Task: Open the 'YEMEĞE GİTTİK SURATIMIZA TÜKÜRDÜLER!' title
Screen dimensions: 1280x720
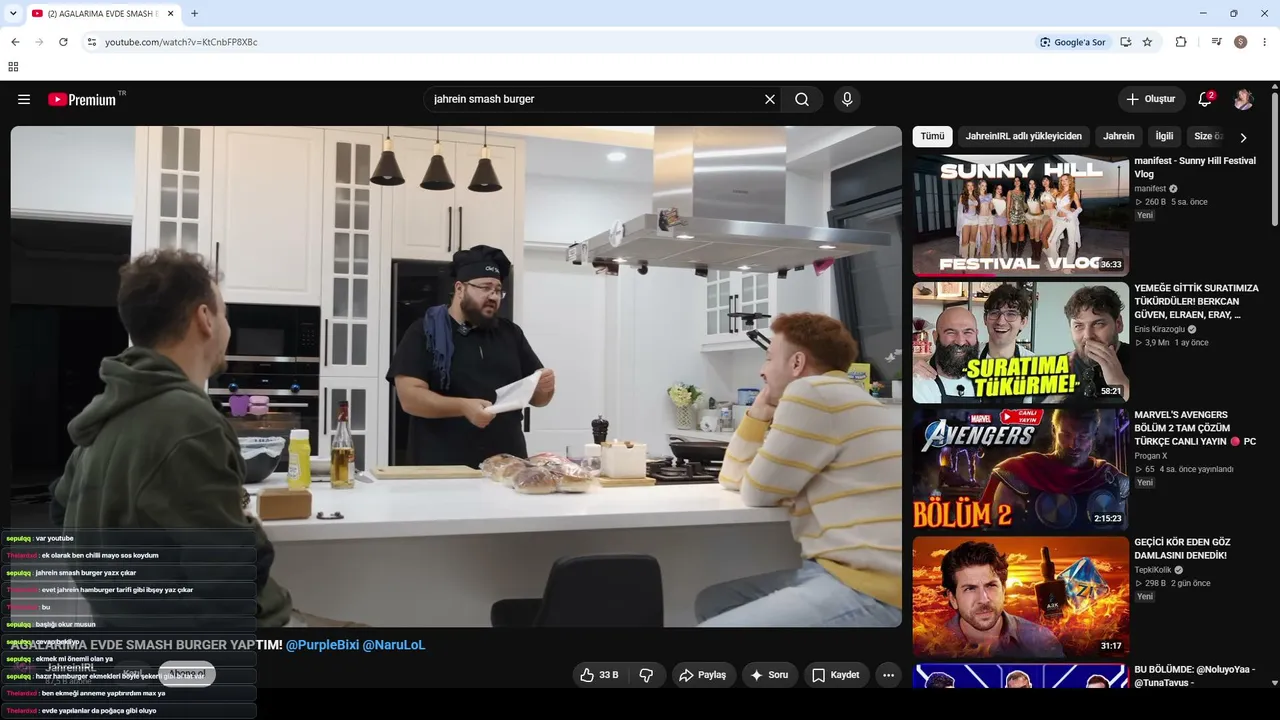Action: [1196, 301]
